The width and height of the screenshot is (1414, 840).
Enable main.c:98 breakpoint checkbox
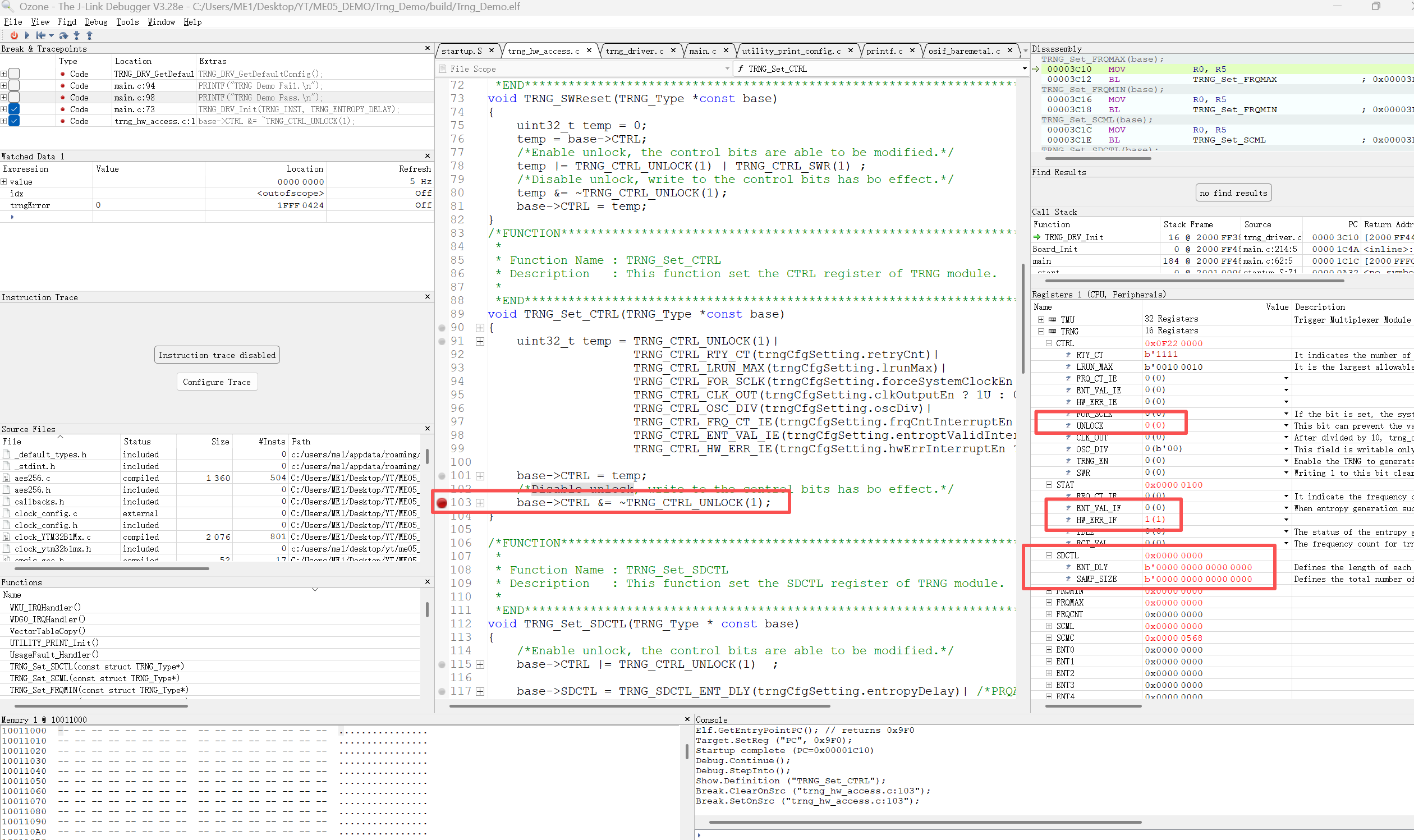click(x=14, y=98)
